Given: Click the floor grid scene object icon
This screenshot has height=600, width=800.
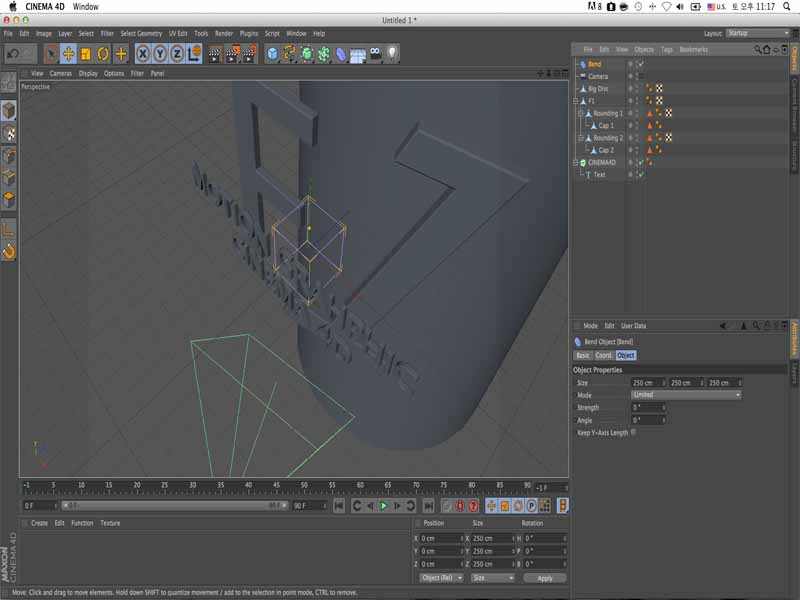Looking at the screenshot, I should pos(358,54).
